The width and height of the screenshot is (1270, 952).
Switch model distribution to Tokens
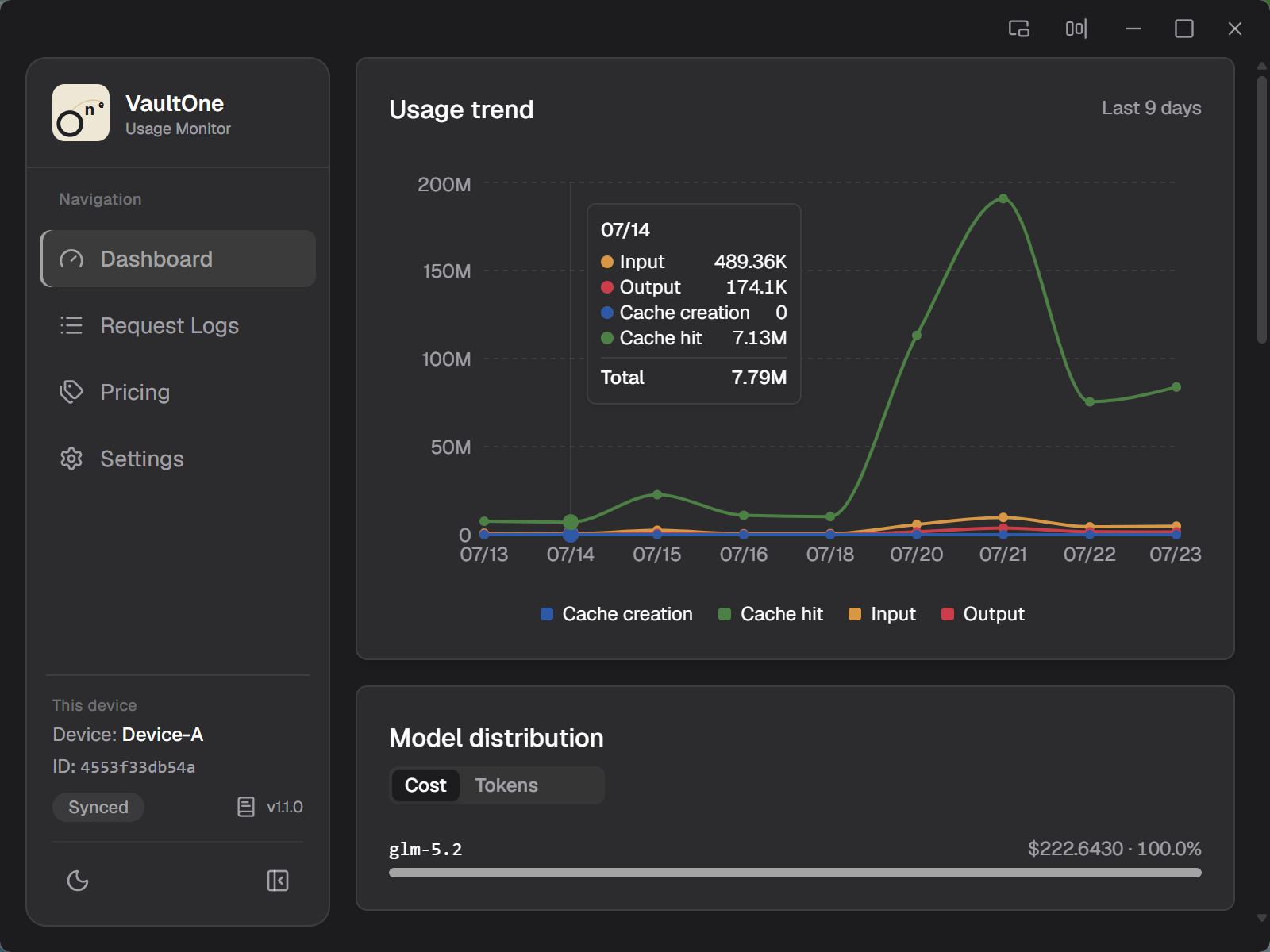click(506, 785)
